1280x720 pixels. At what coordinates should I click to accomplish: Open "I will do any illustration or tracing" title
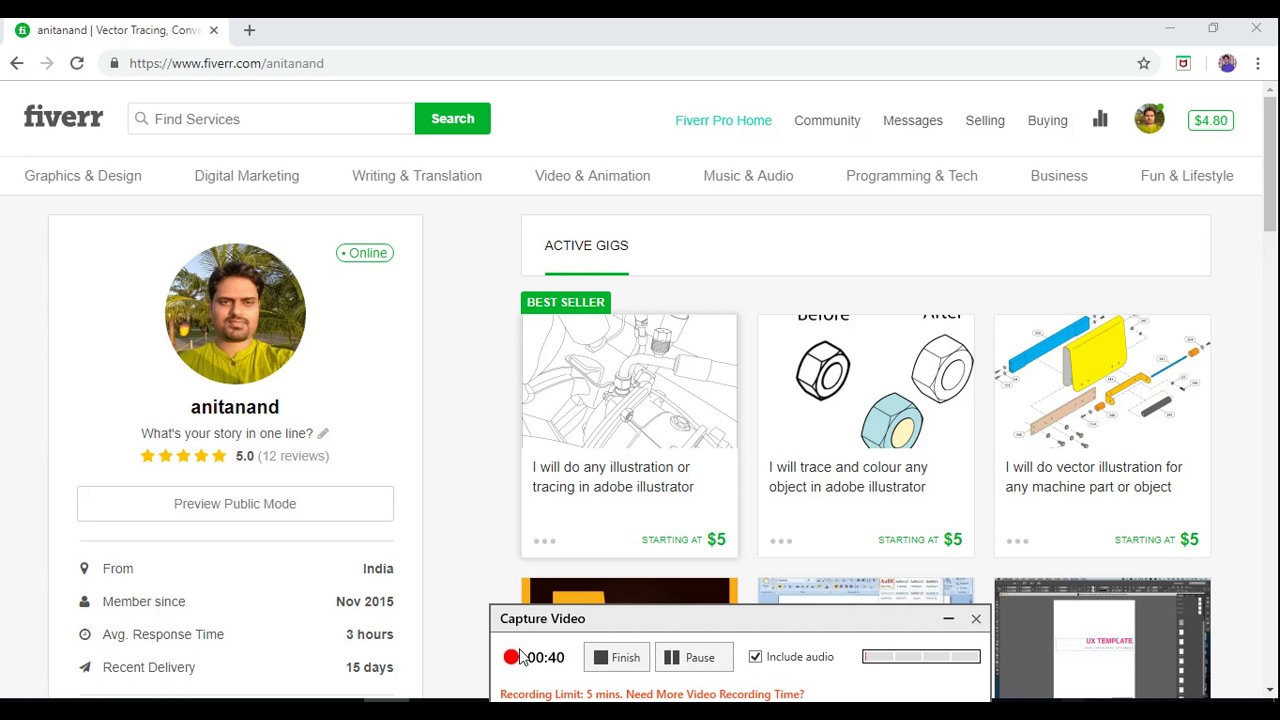click(613, 477)
